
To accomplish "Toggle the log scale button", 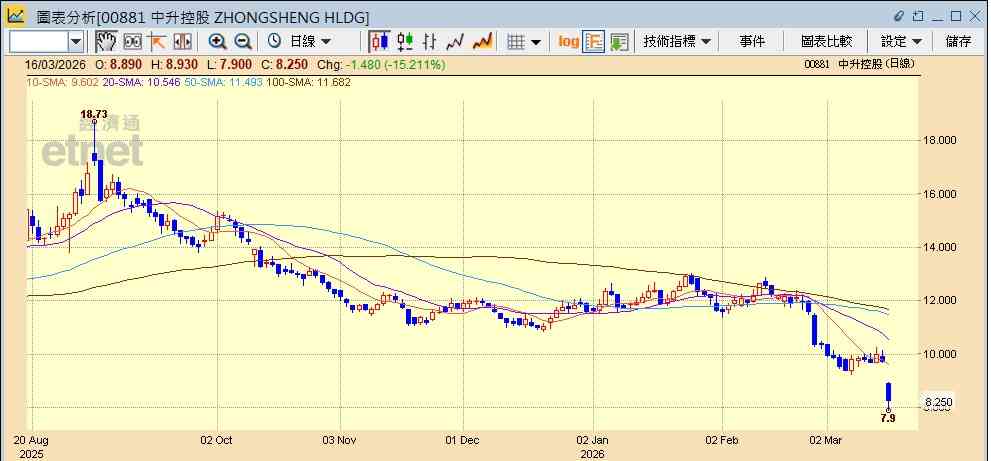I will point(568,42).
